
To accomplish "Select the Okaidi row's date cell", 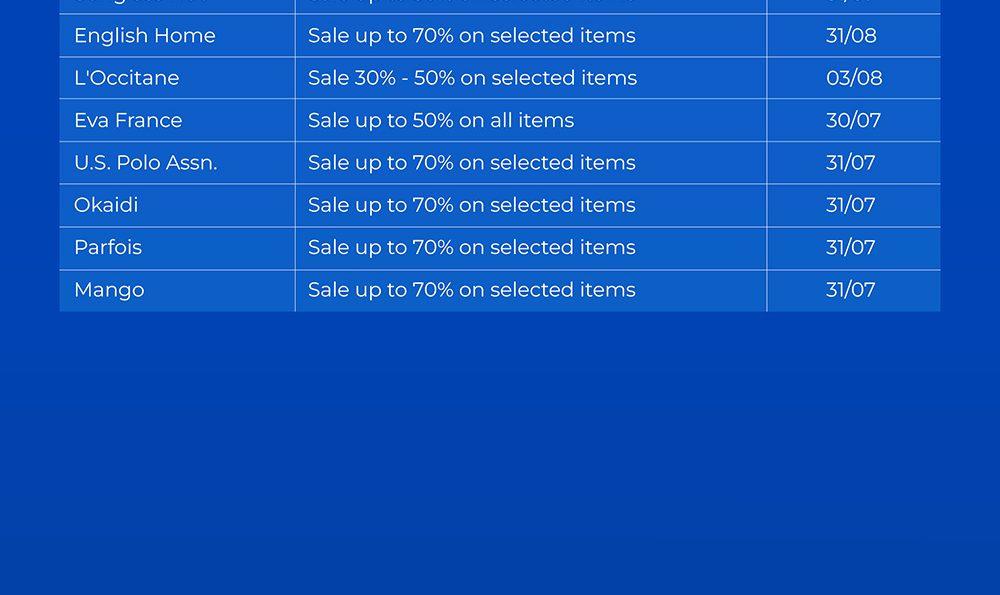I will (x=851, y=205).
